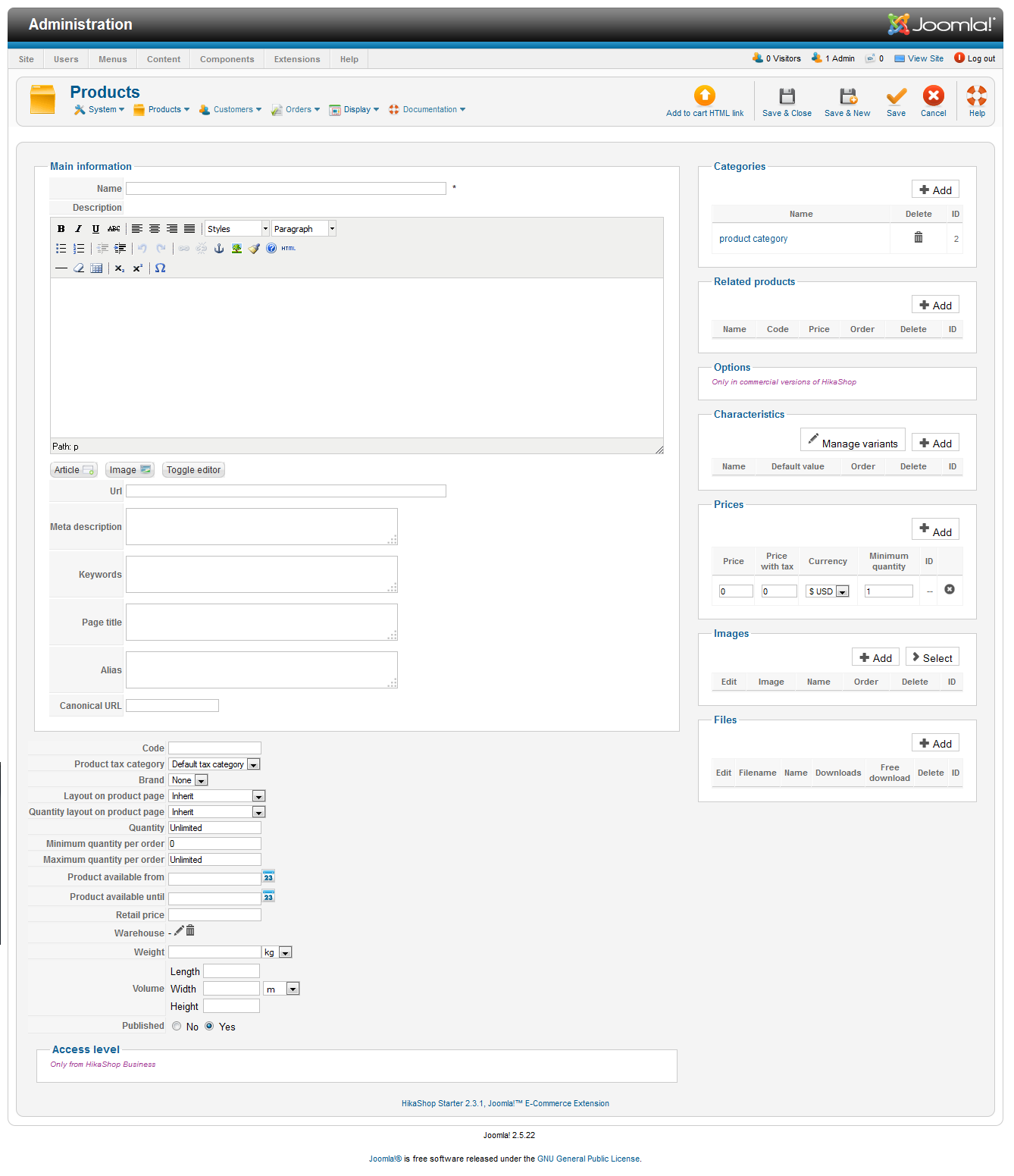Change the price currency from USD
Image resolution: width=1014 pixels, height=1176 pixels.
[827, 591]
